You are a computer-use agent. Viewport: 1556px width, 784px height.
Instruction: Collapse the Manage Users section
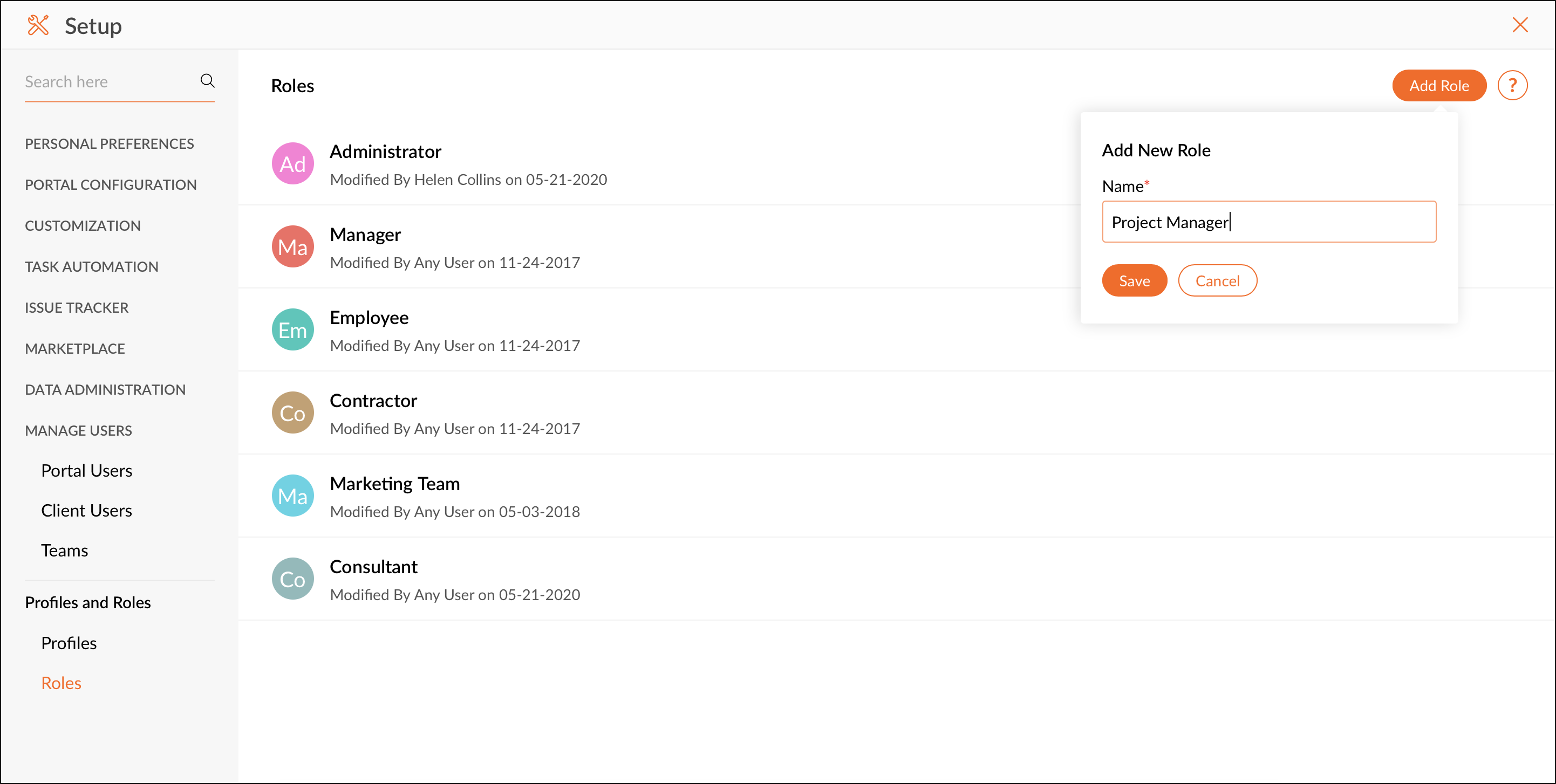[x=78, y=430]
